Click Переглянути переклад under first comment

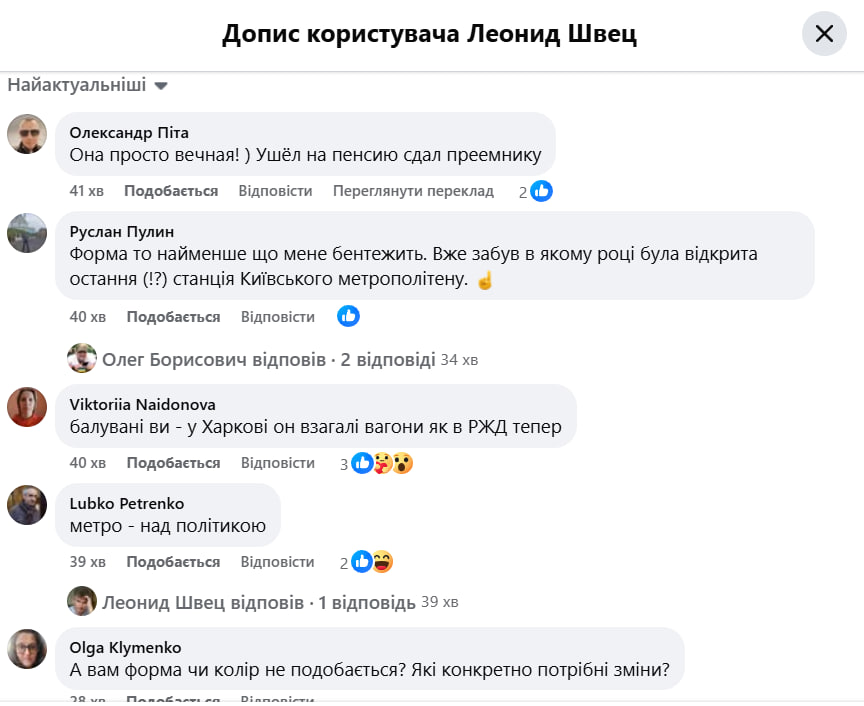tap(413, 191)
